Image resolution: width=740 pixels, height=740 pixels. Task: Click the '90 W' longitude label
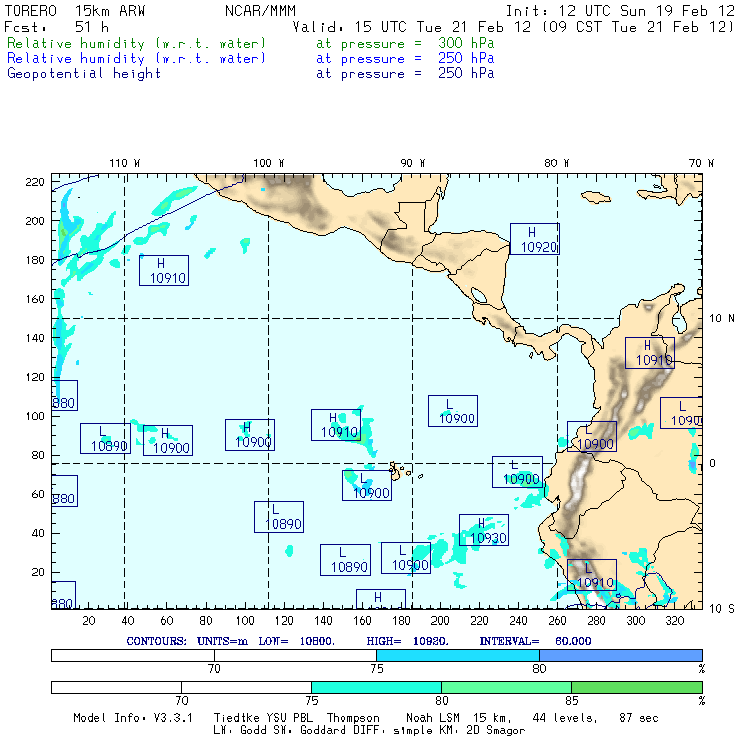click(412, 163)
